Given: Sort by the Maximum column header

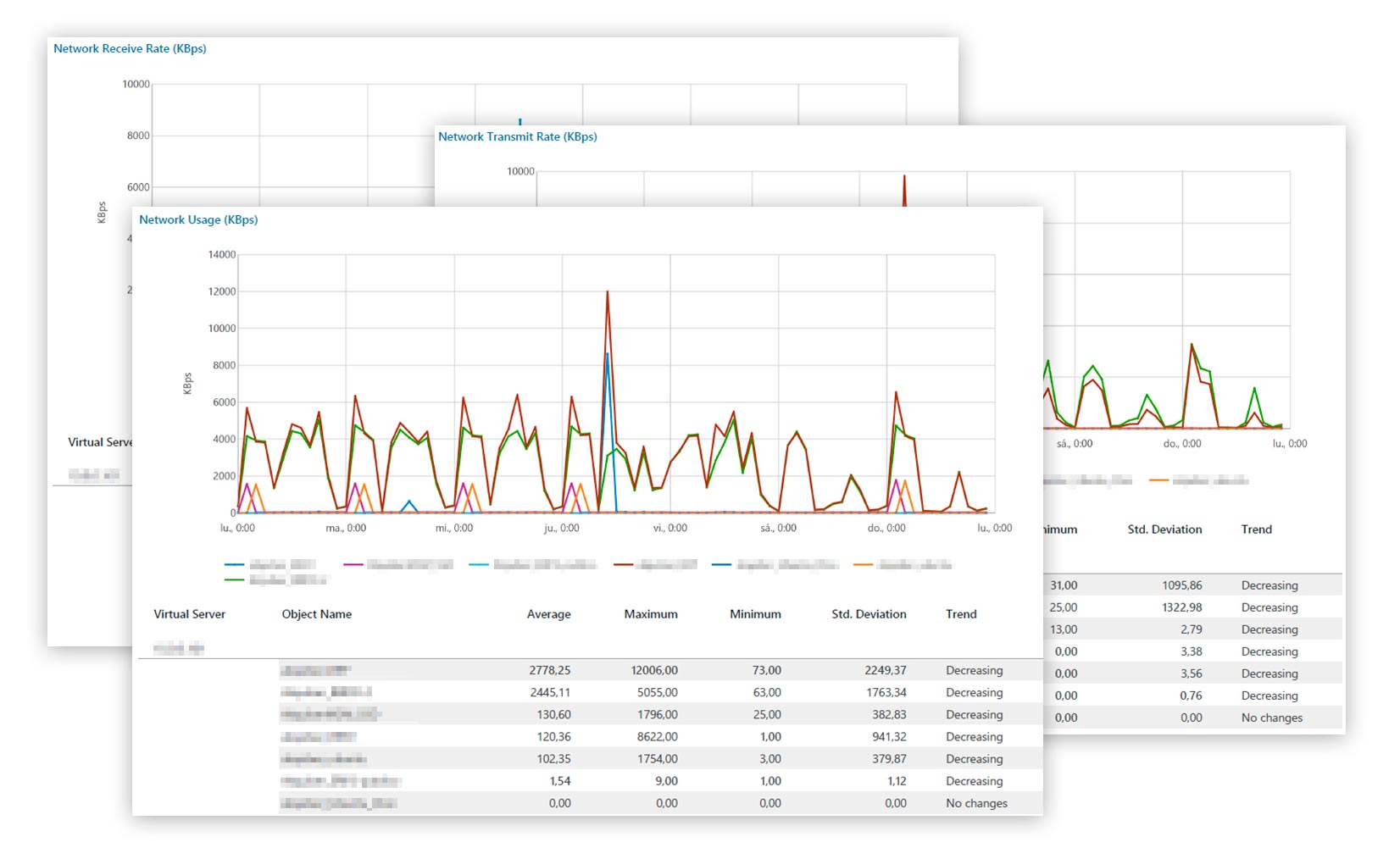Looking at the screenshot, I should coord(650,614).
